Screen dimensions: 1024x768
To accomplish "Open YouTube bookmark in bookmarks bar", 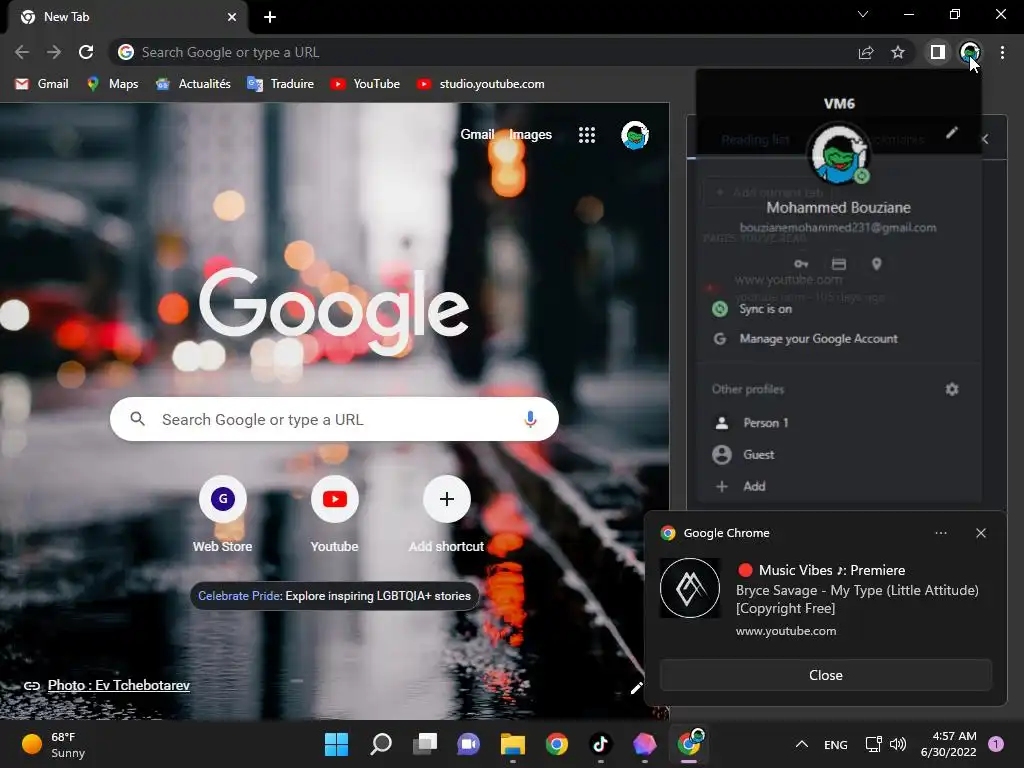I will (364, 84).
